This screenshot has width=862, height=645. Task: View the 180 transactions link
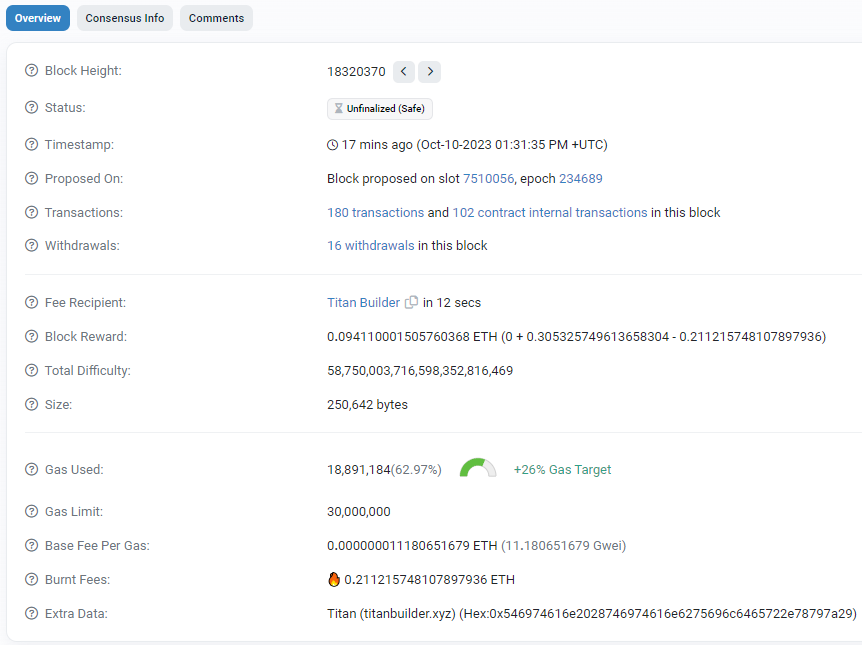tap(375, 213)
